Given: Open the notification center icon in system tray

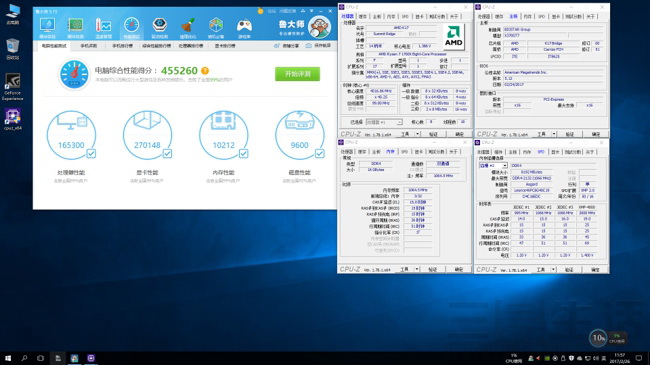Looking at the screenshot, I should (639, 358).
